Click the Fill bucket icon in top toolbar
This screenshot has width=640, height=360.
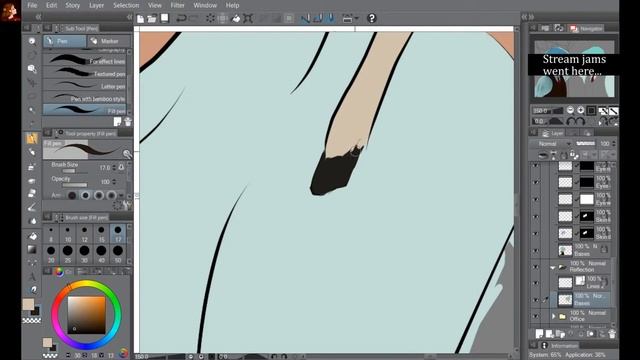[x=236, y=18]
